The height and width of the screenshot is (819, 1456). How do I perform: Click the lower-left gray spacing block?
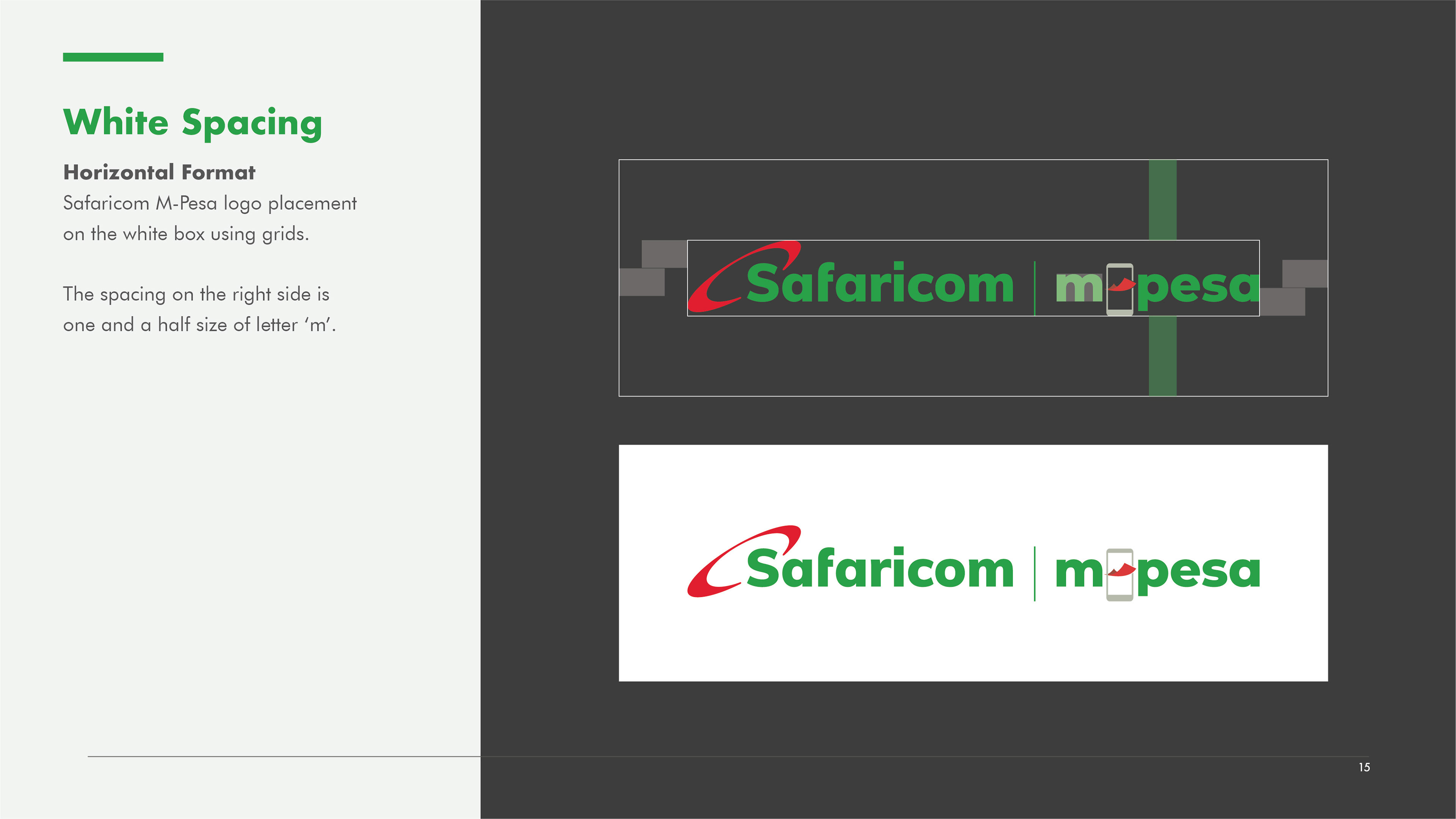tap(642, 282)
